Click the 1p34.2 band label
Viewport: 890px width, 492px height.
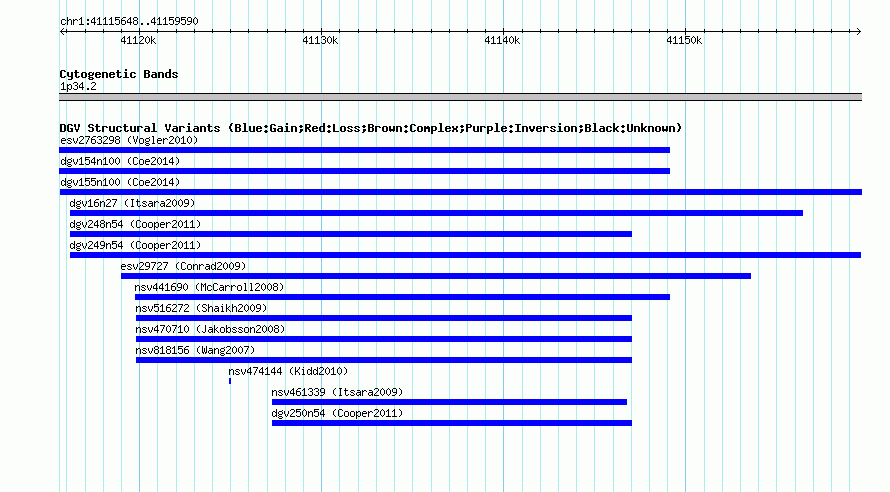(x=78, y=87)
